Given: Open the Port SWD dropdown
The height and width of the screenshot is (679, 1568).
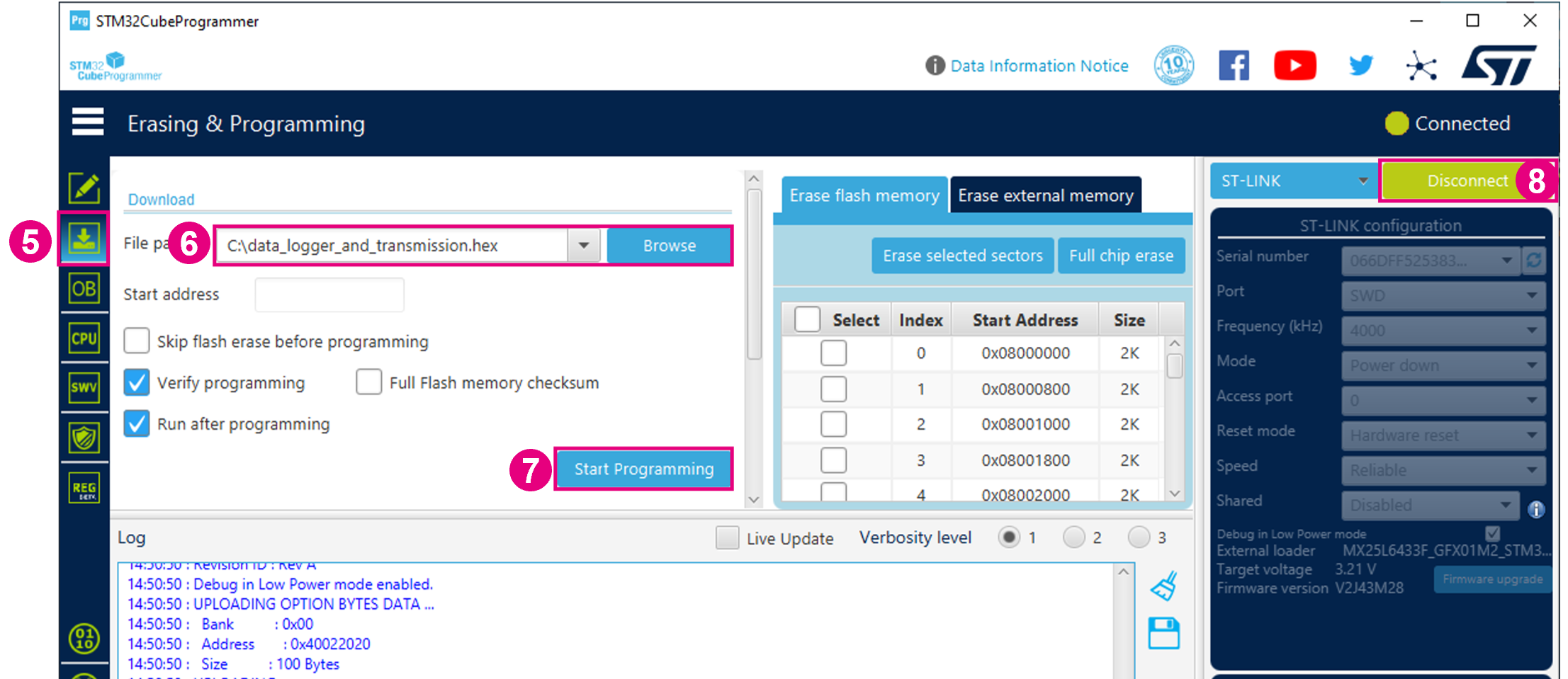Looking at the screenshot, I should (1443, 295).
